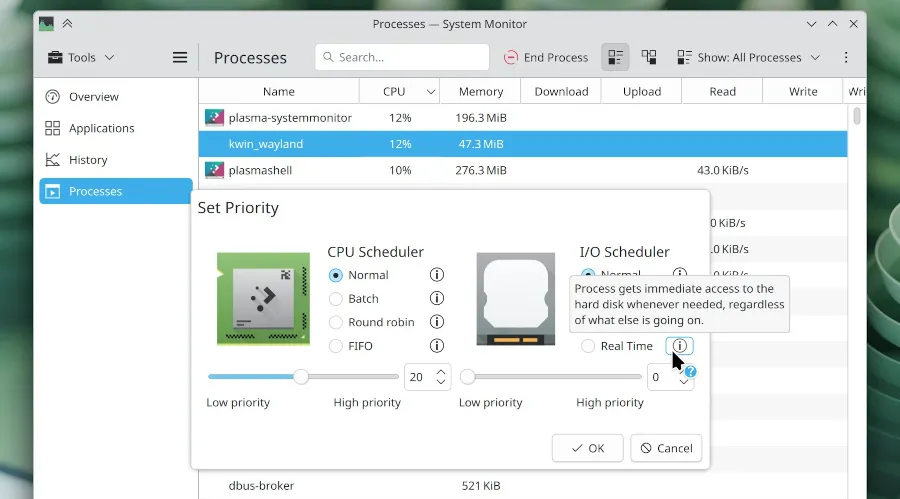This screenshot has height=499, width=900.
Task: Click the CPU priority slider handle
Action: tap(300, 377)
